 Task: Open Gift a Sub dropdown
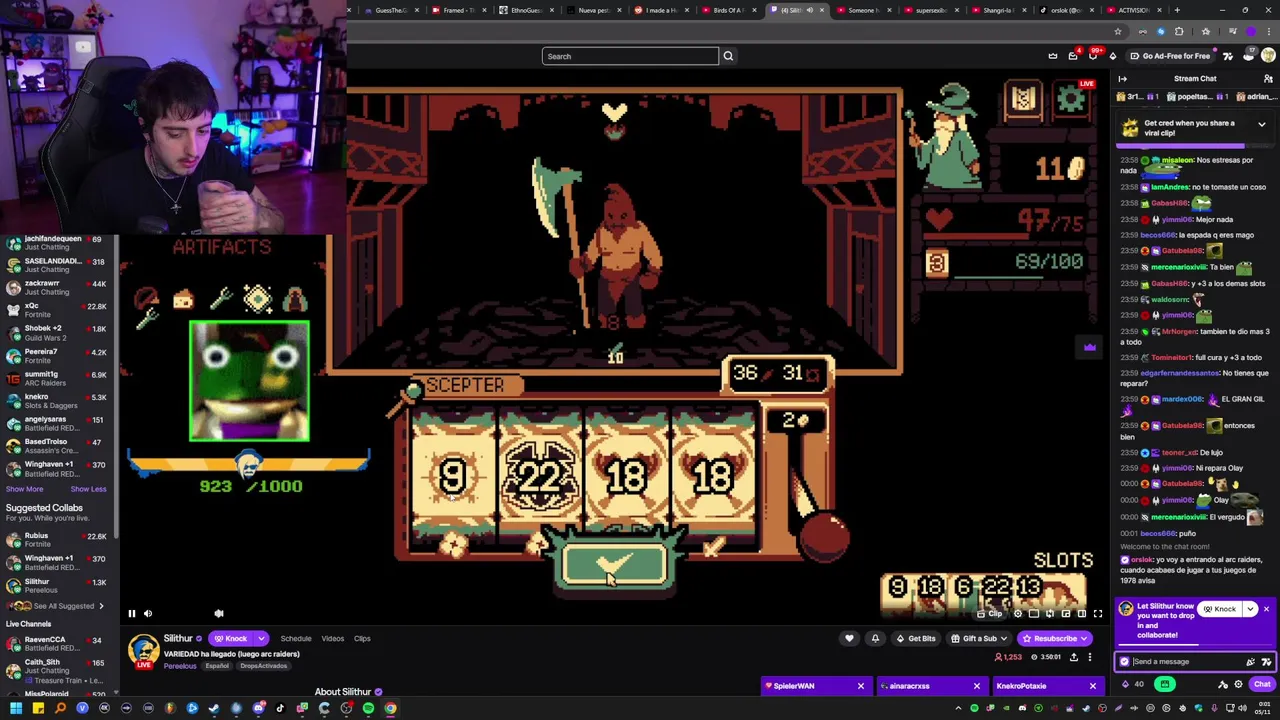pyautogui.click(x=978, y=638)
